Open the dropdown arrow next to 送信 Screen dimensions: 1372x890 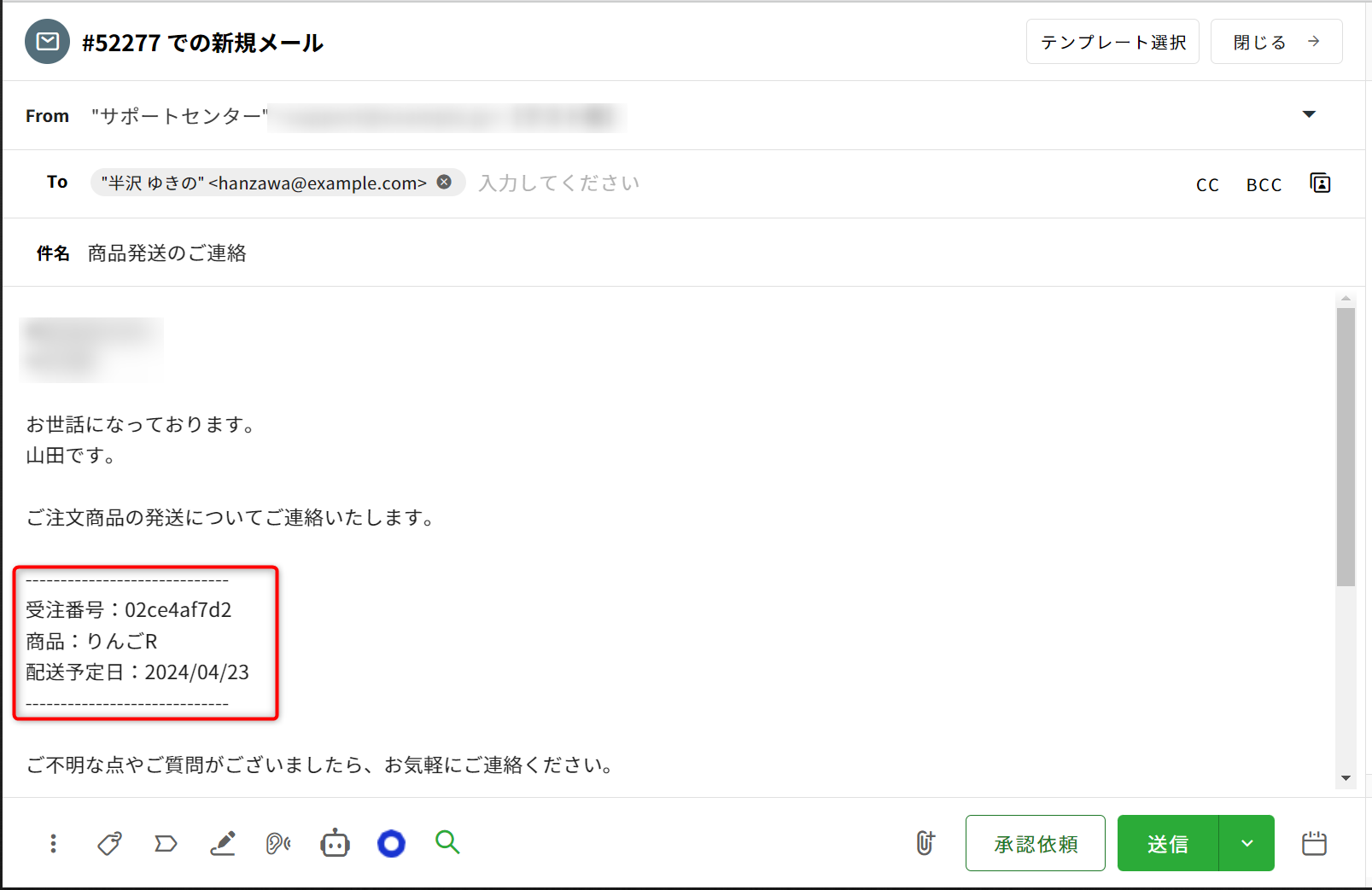coord(1246,843)
